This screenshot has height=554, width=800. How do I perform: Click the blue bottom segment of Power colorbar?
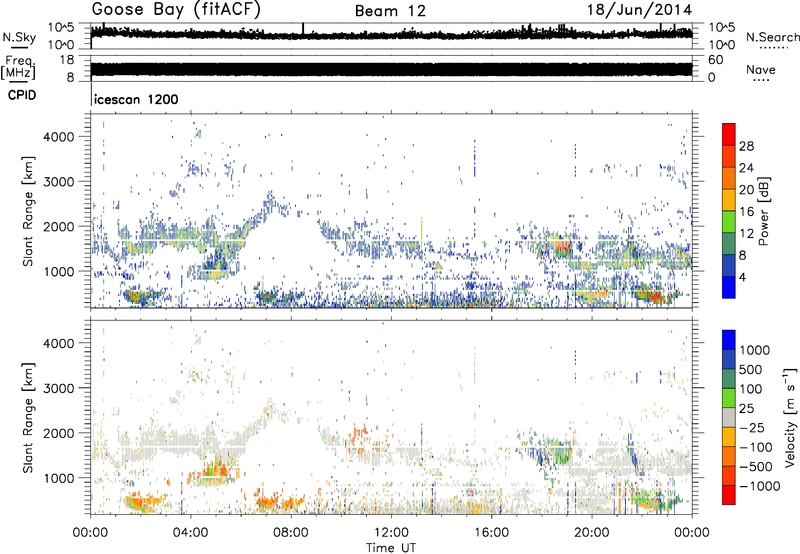[x=729, y=287]
